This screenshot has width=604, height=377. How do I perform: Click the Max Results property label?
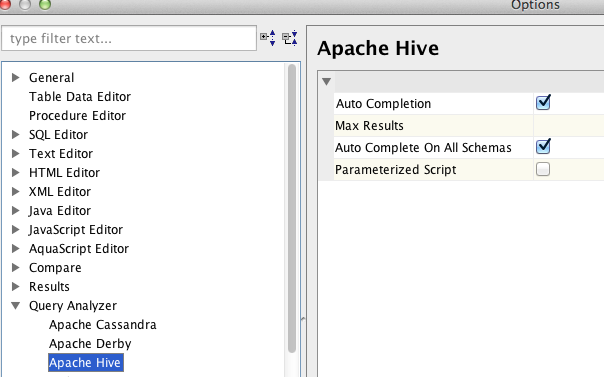[x=369, y=126]
